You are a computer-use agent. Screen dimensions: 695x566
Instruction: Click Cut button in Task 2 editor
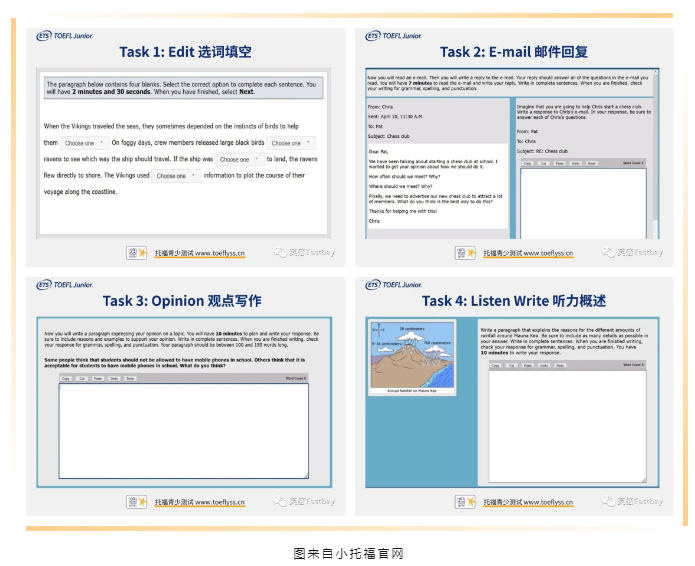click(x=544, y=163)
